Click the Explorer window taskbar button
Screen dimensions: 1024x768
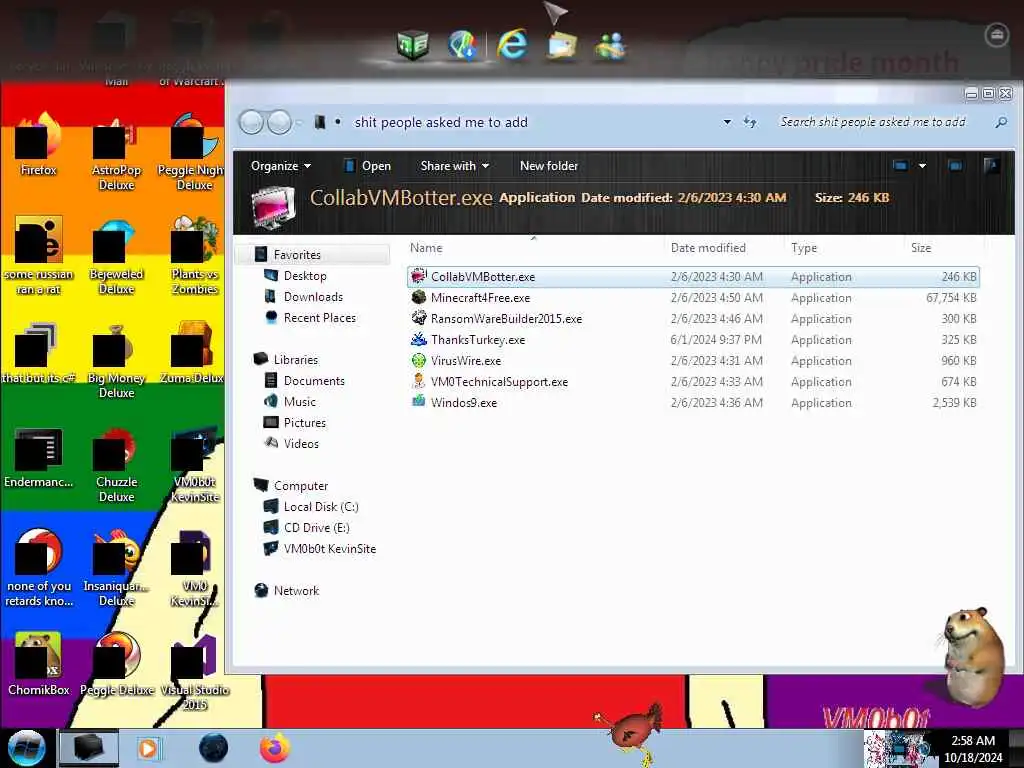coord(89,748)
